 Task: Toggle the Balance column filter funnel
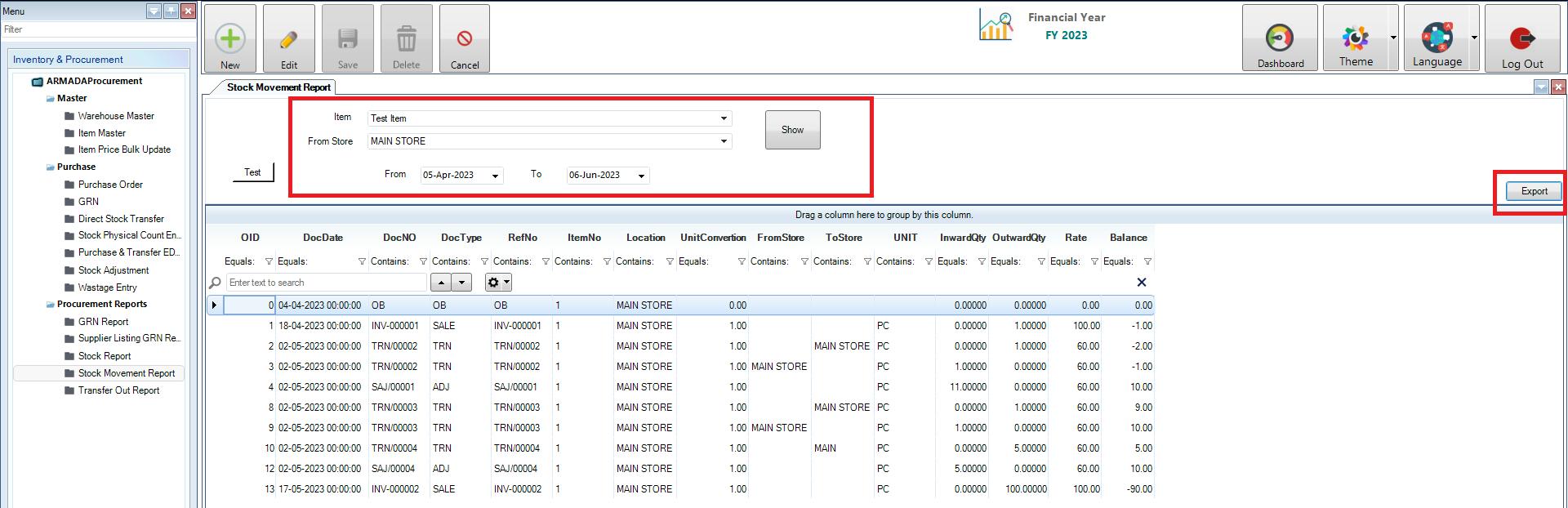(1147, 261)
